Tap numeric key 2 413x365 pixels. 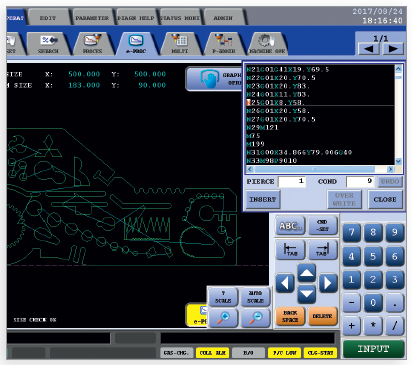(x=373, y=279)
